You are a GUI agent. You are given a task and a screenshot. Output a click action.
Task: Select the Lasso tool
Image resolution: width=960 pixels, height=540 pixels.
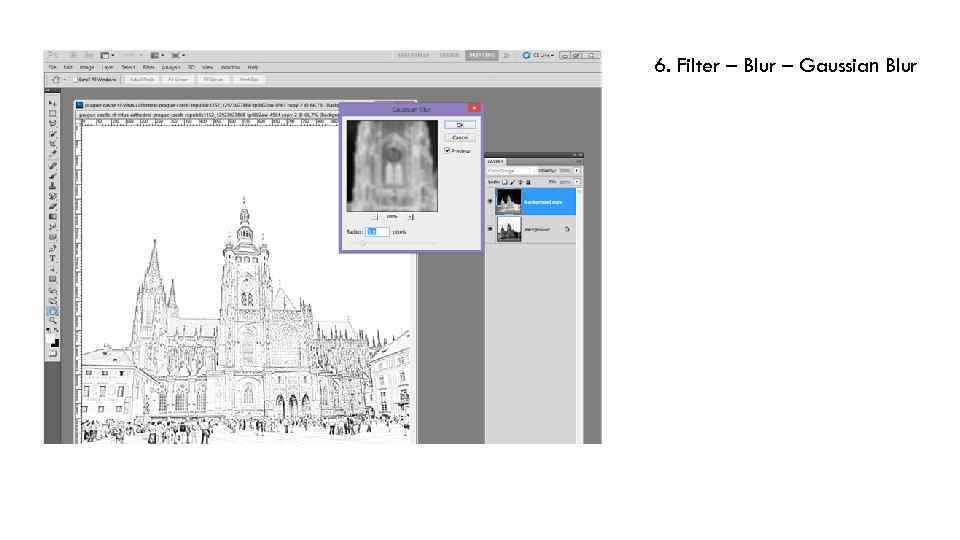click(x=53, y=124)
